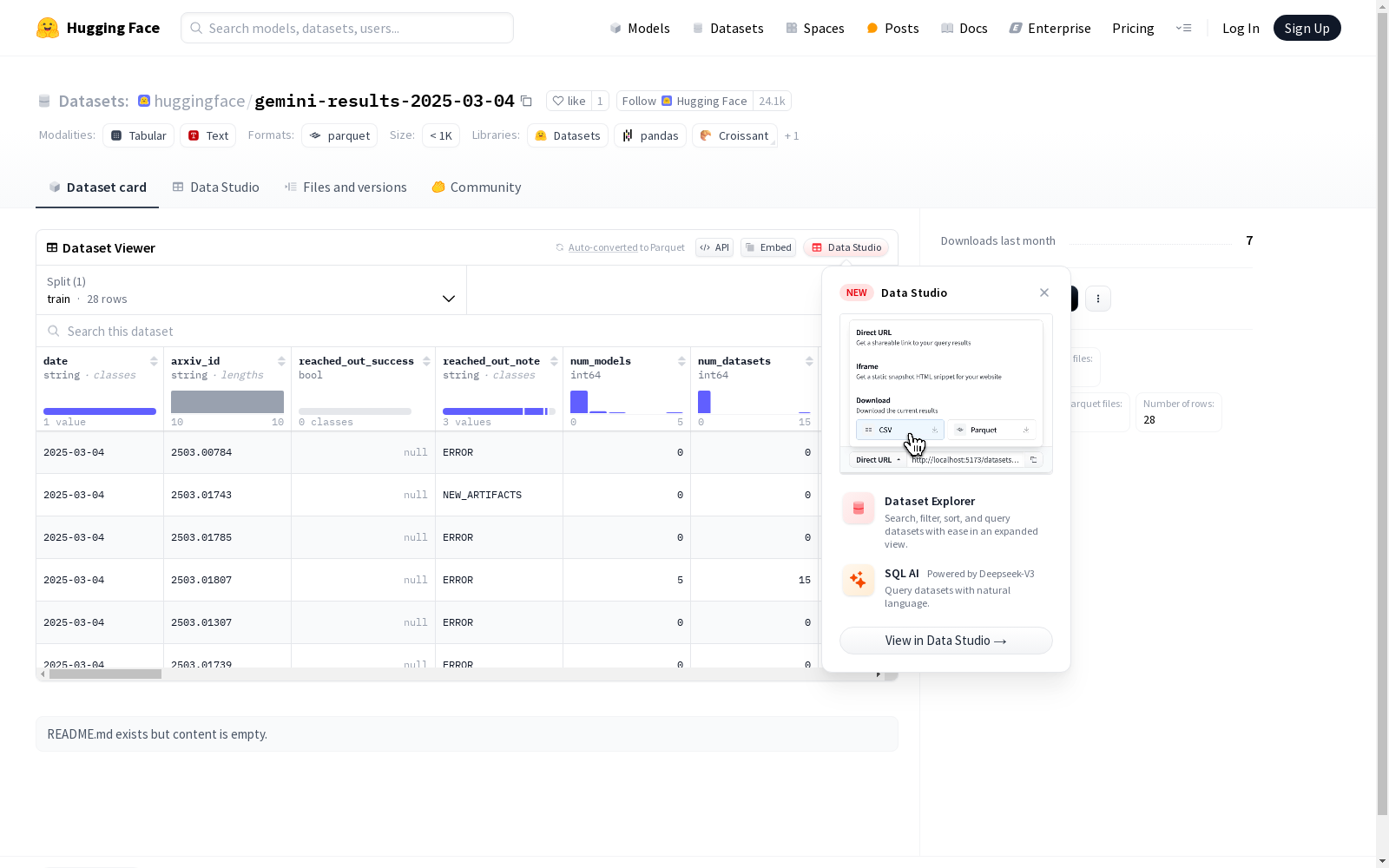Open the Docs page
Screen dimensions: 1389x868
coord(964,28)
